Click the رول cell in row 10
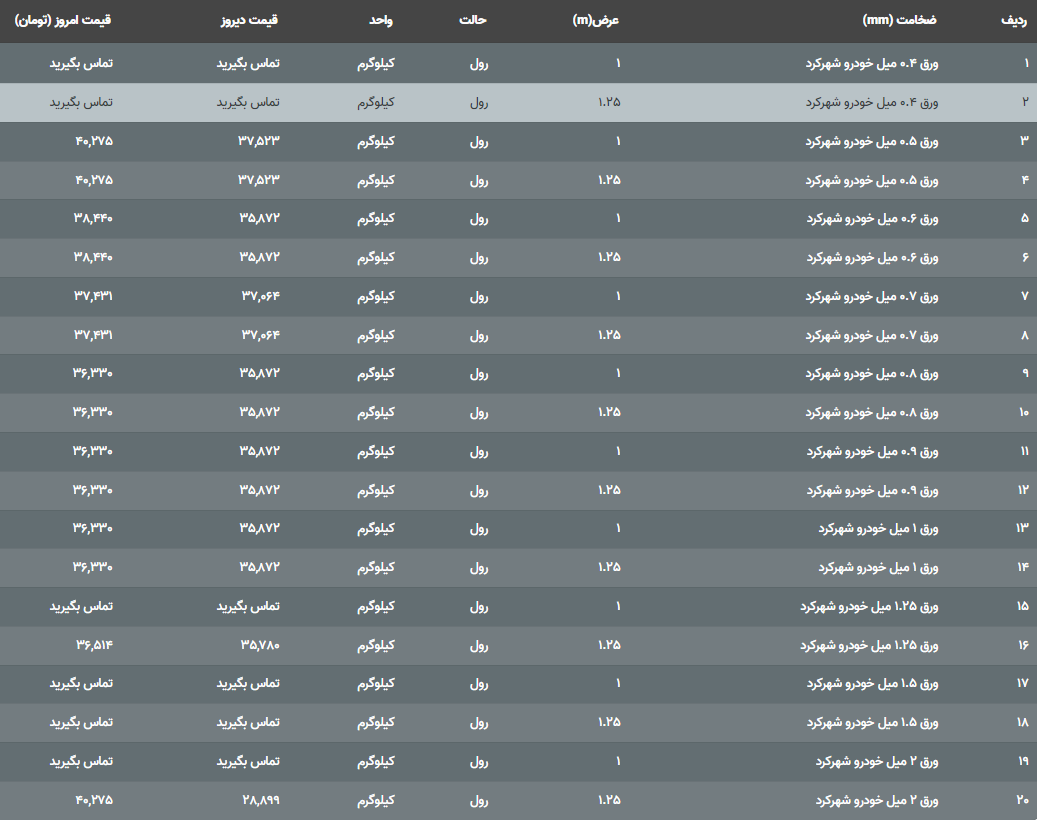The height and width of the screenshot is (820, 1037). tap(479, 412)
